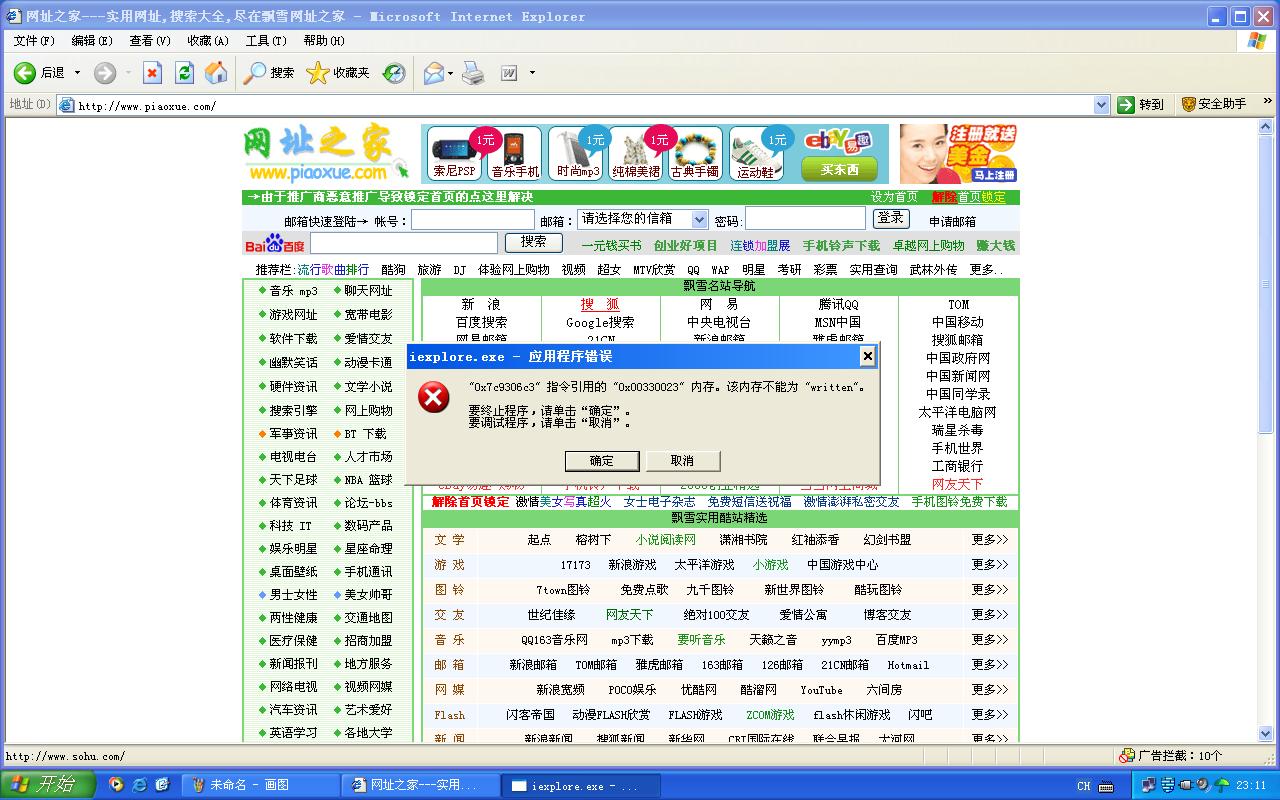This screenshot has width=1280, height=800.
Task: Click the Print toolbar icon
Action: [474, 73]
